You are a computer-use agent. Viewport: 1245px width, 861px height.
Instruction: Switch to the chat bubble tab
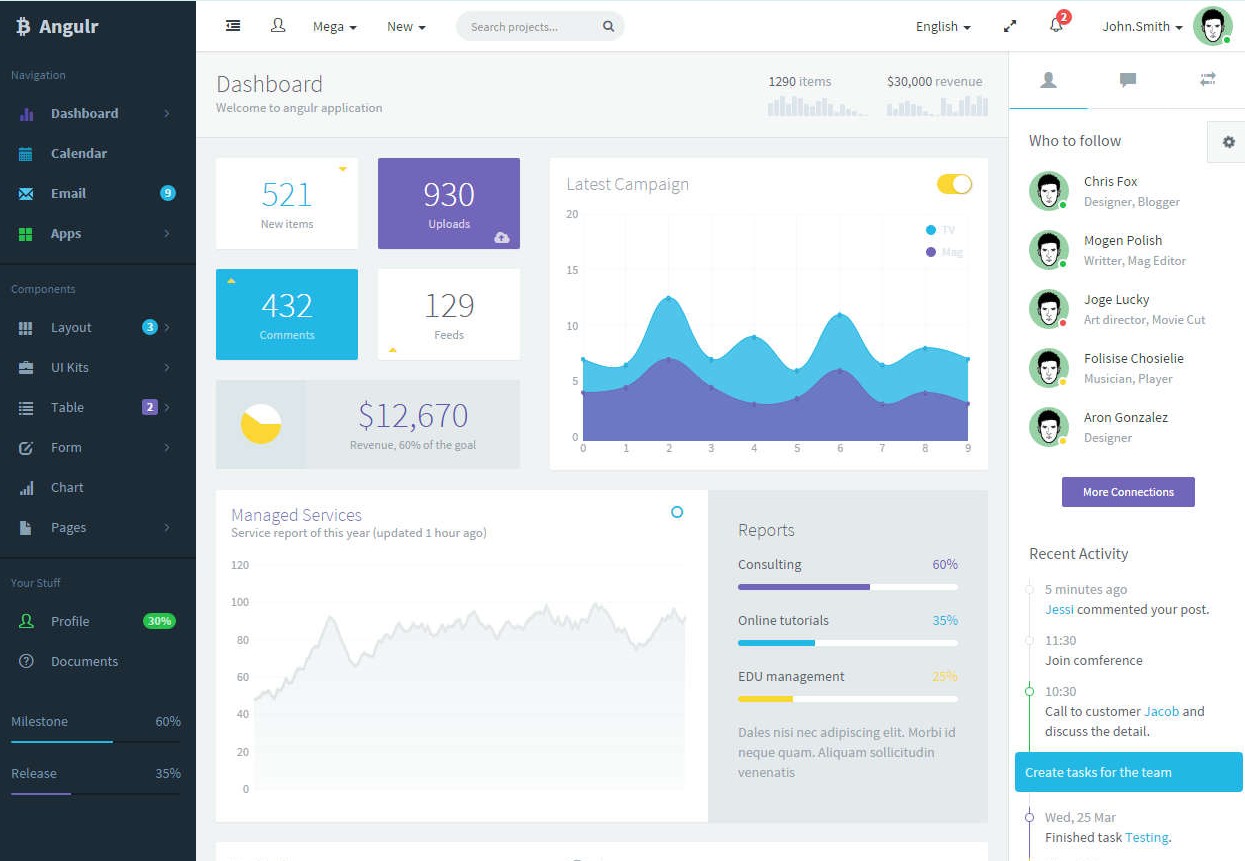1128,80
